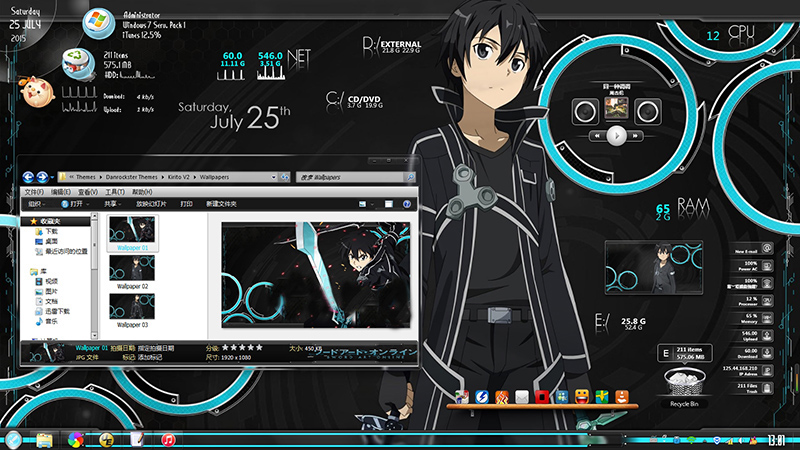Click previous track on music player widget
The height and width of the screenshot is (450, 800).
coord(597,136)
